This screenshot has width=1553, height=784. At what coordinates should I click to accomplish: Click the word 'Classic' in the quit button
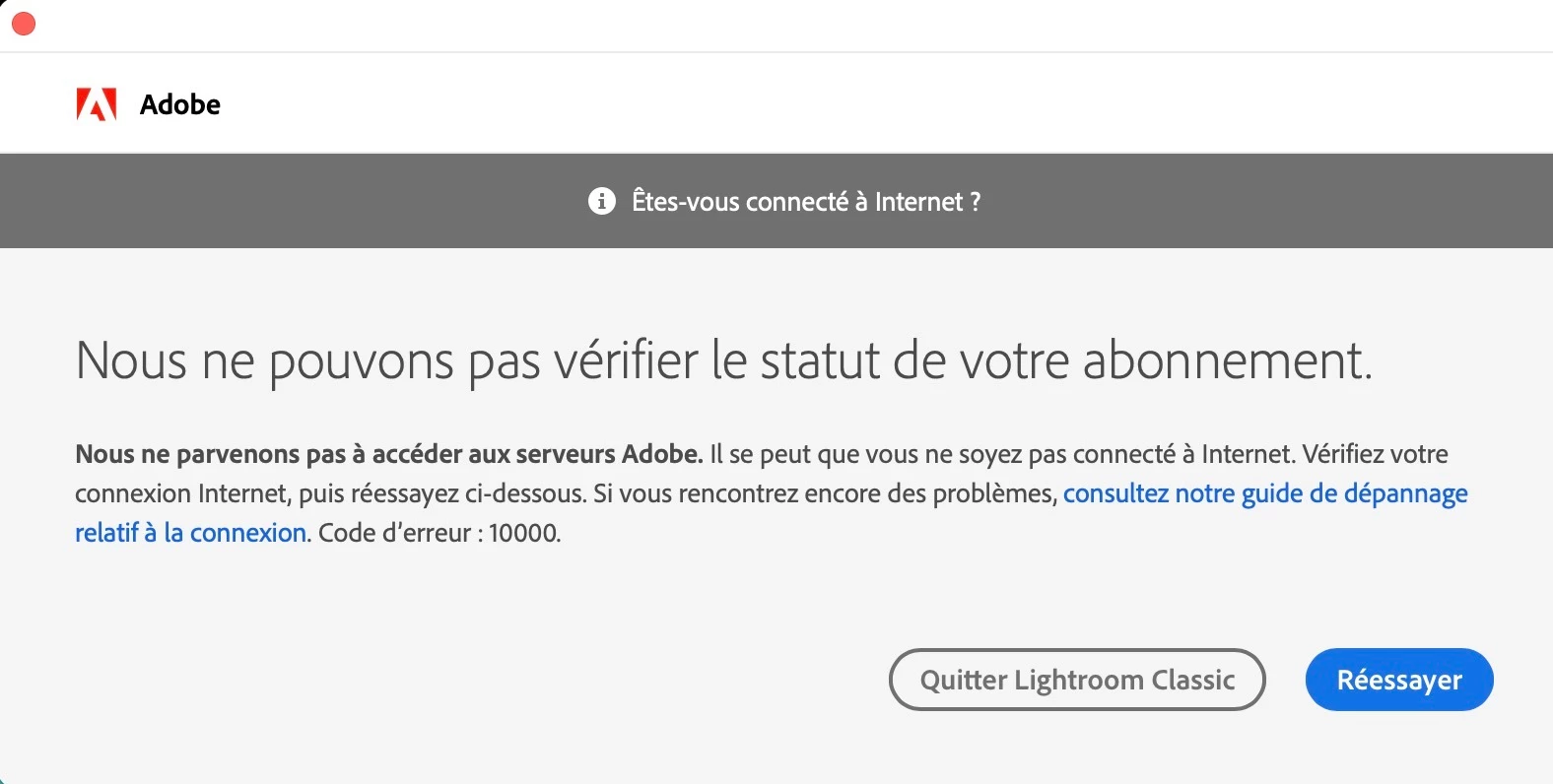coord(1193,680)
